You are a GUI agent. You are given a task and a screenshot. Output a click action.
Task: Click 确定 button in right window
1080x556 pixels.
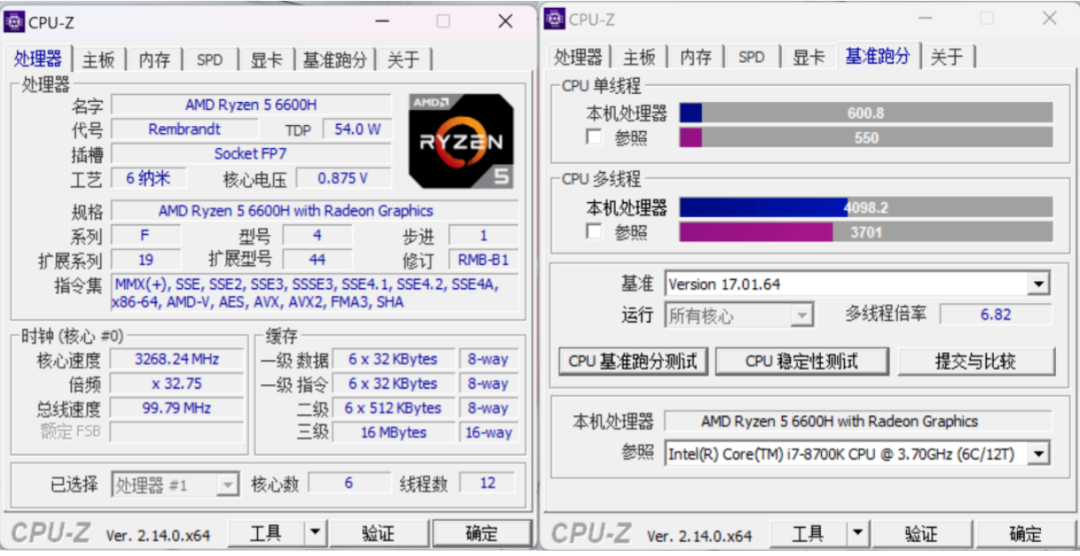click(1025, 533)
